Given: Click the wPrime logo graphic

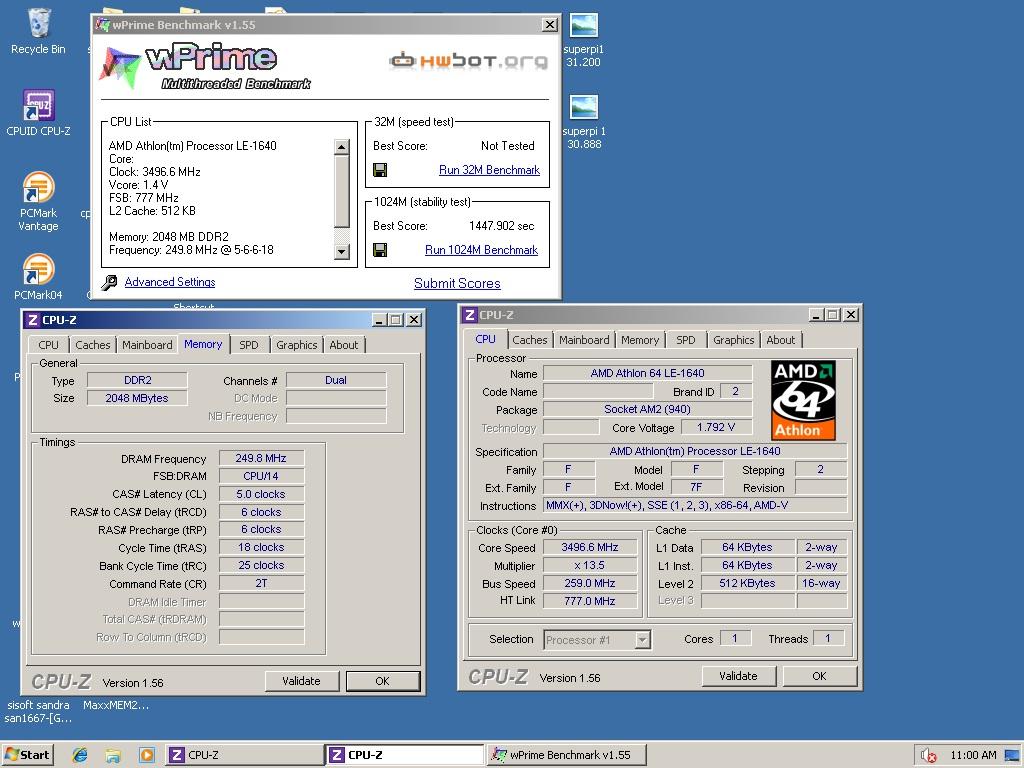Looking at the screenshot, I should click(204, 67).
